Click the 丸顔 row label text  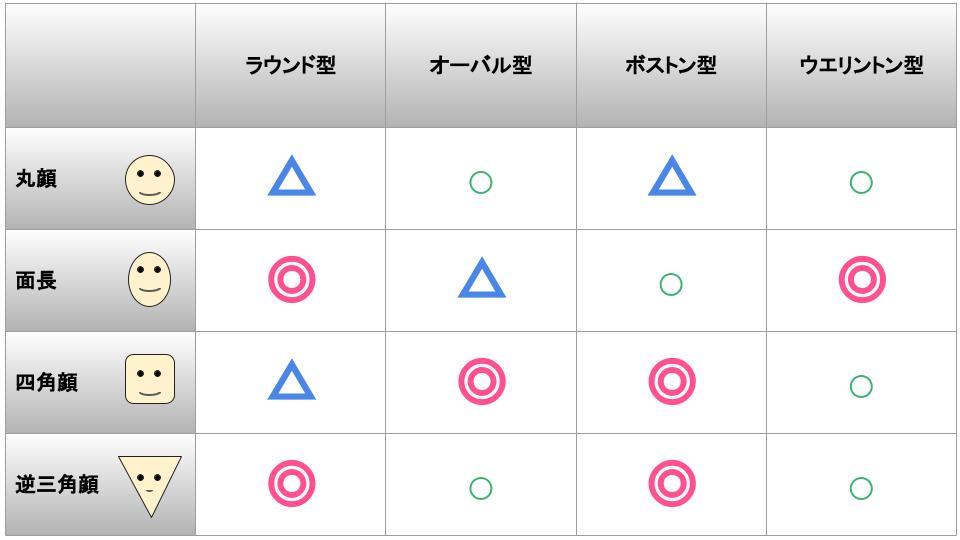pos(37,180)
